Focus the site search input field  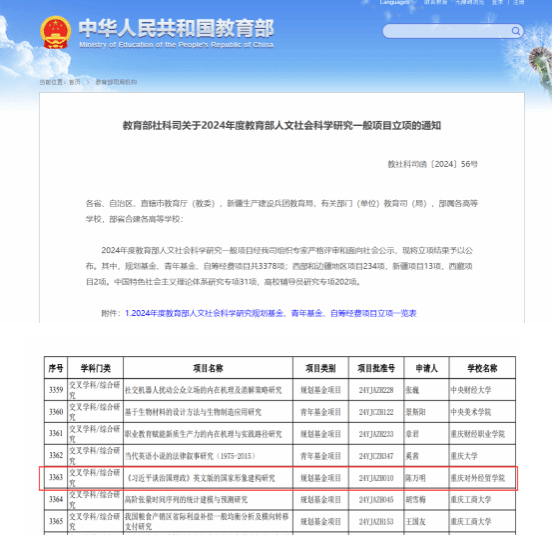(446, 31)
